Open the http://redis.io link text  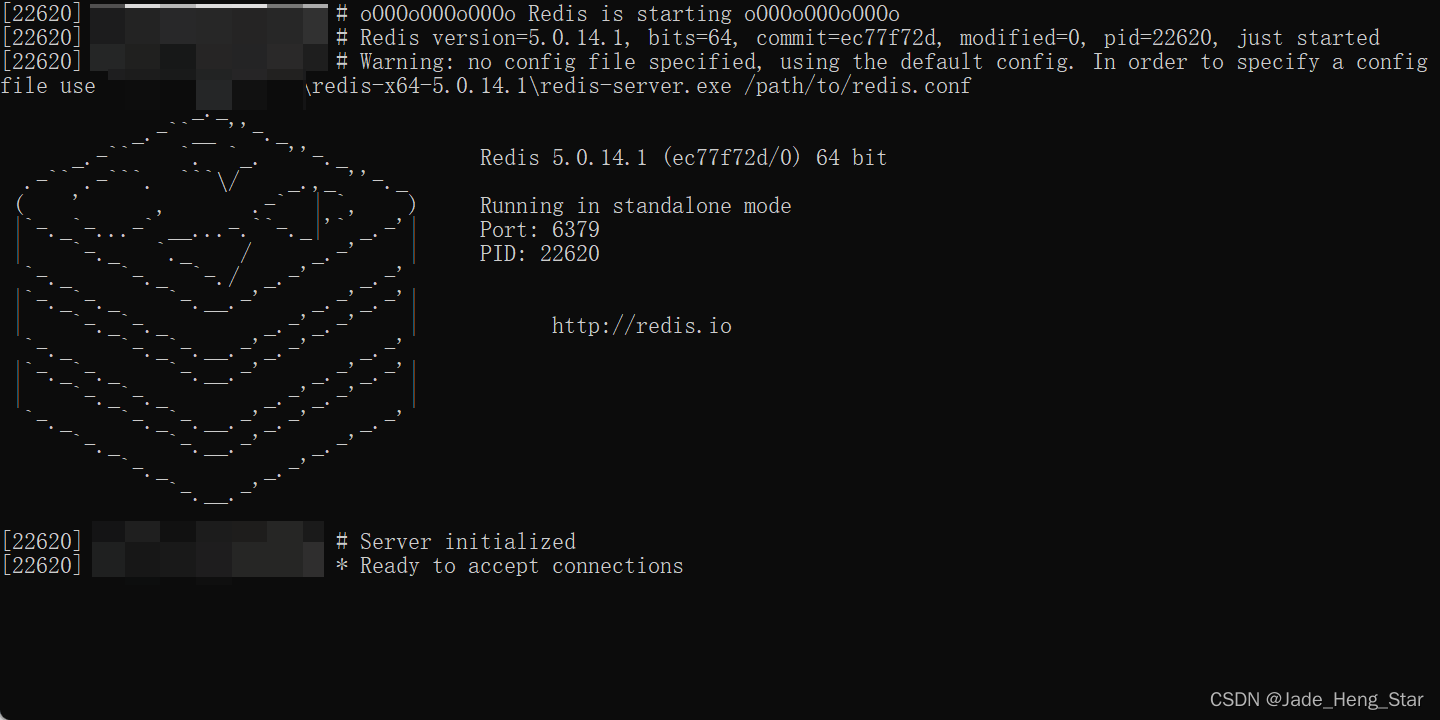tap(641, 326)
